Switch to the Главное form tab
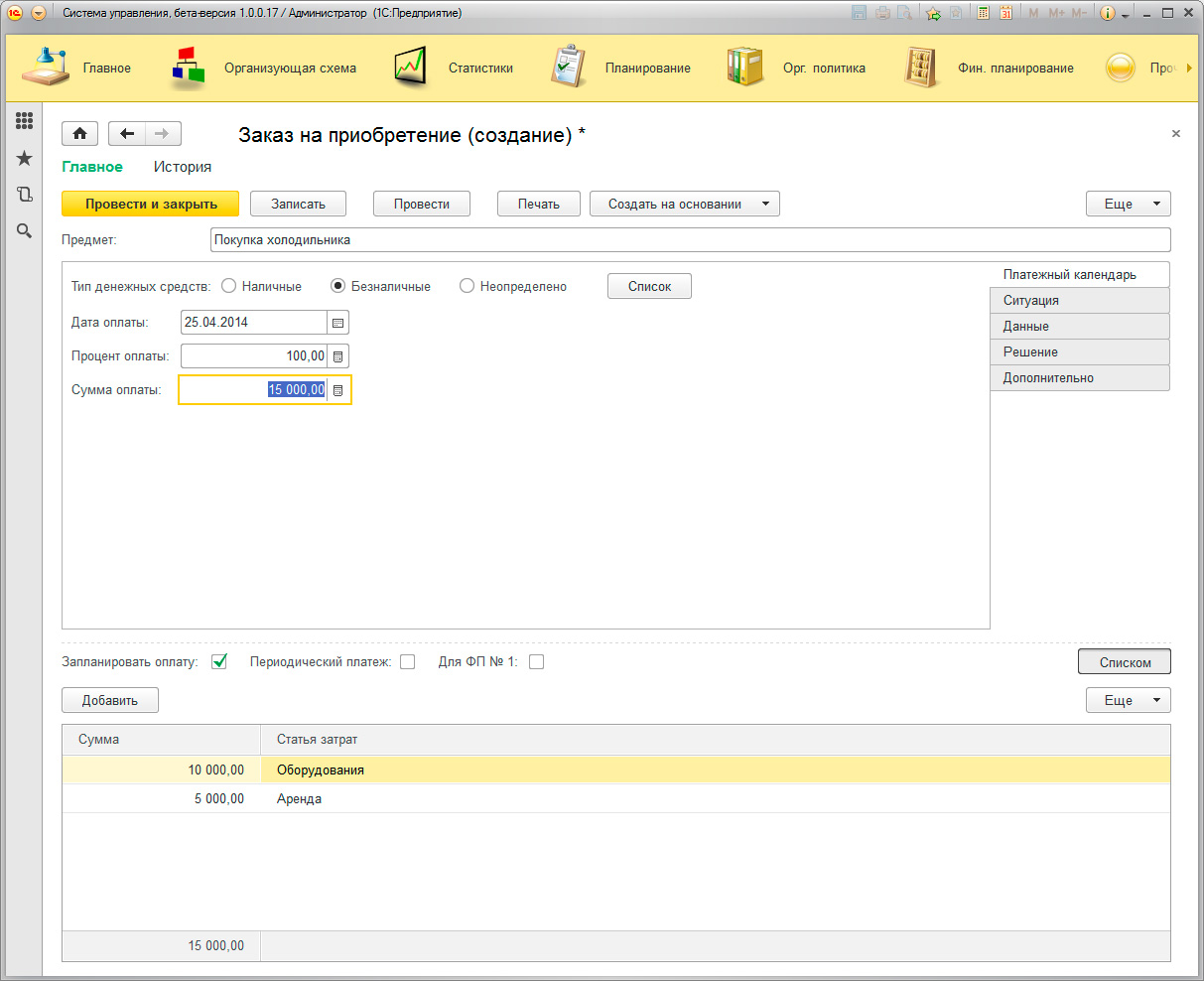1204x981 pixels. (x=92, y=167)
